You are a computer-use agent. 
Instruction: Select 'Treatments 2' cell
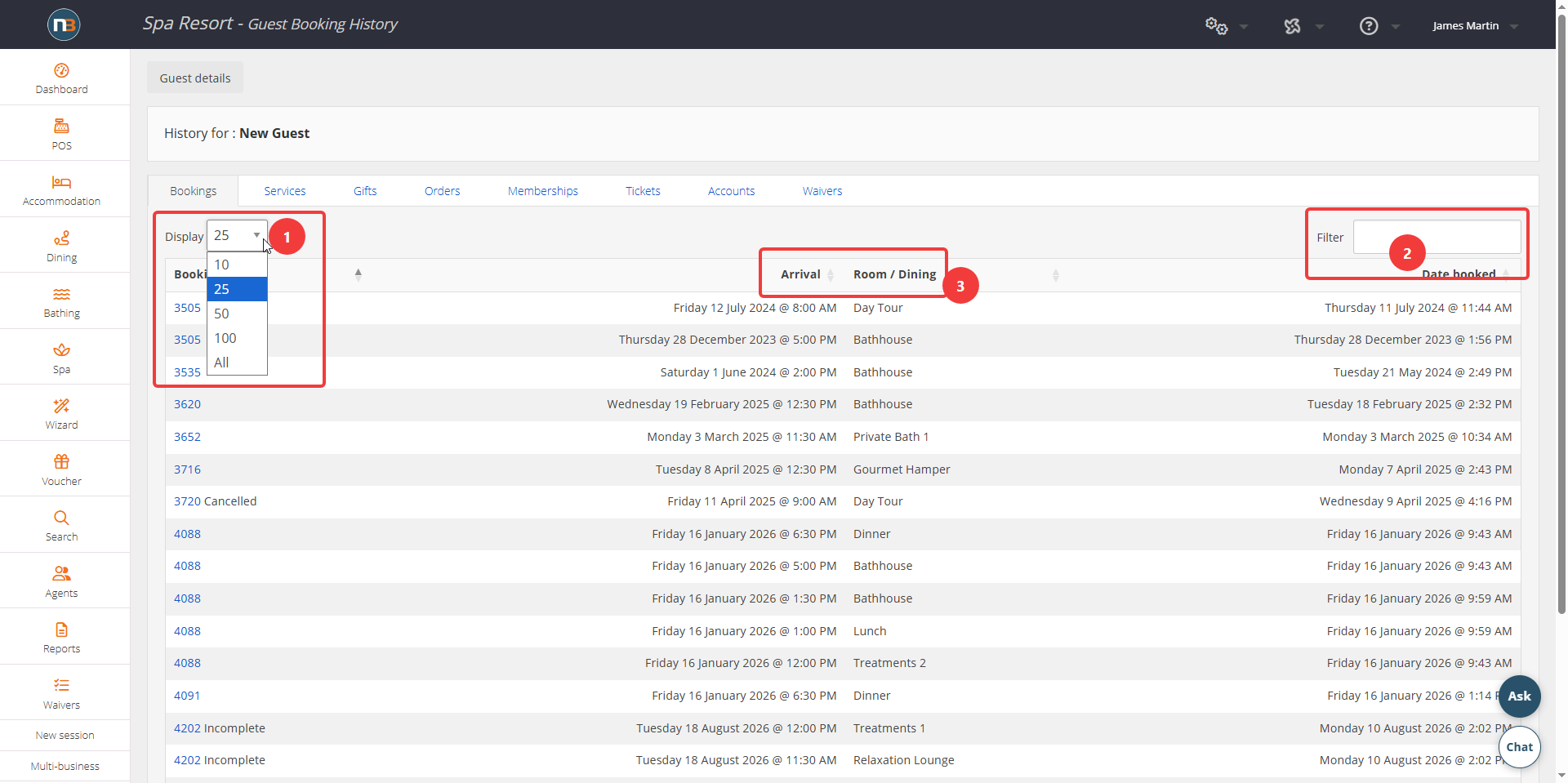[889, 663]
